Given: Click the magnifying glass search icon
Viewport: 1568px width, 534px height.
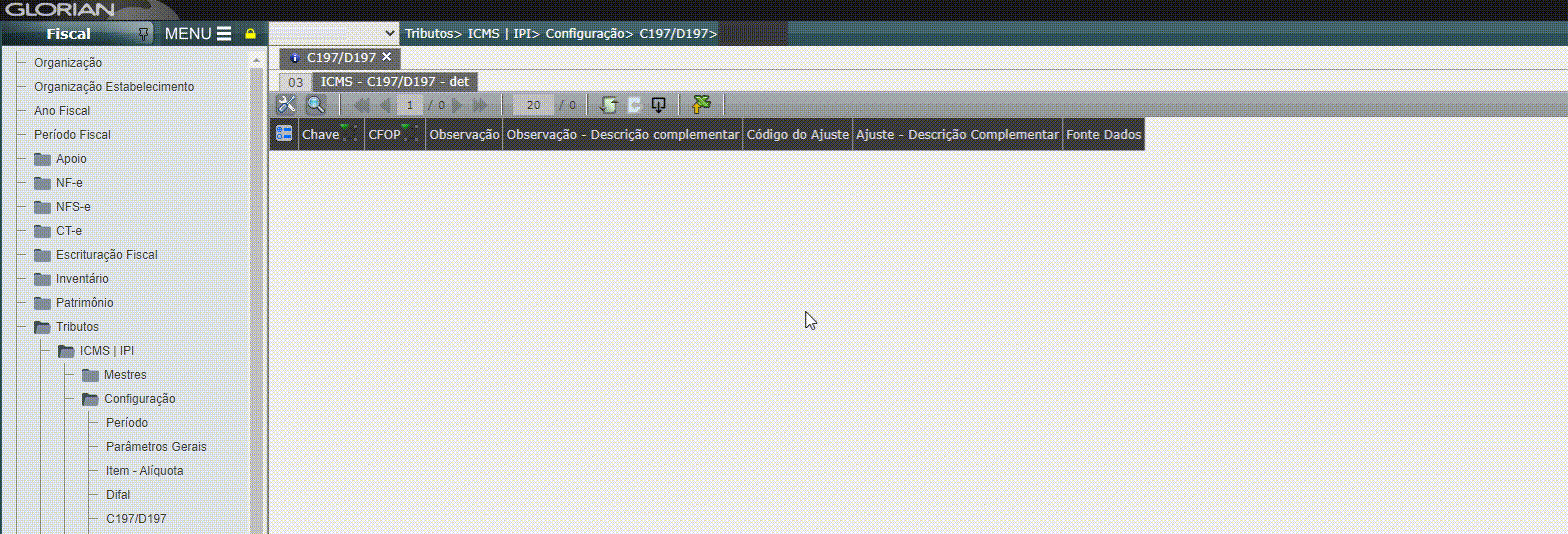Looking at the screenshot, I should click(x=315, y=105).
